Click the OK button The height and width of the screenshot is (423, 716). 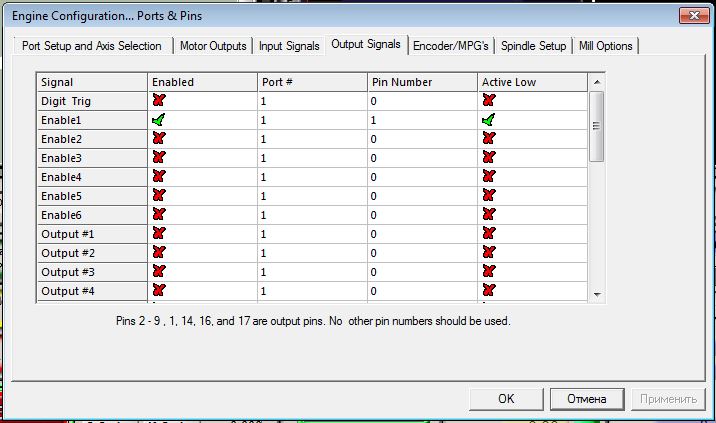506,399
